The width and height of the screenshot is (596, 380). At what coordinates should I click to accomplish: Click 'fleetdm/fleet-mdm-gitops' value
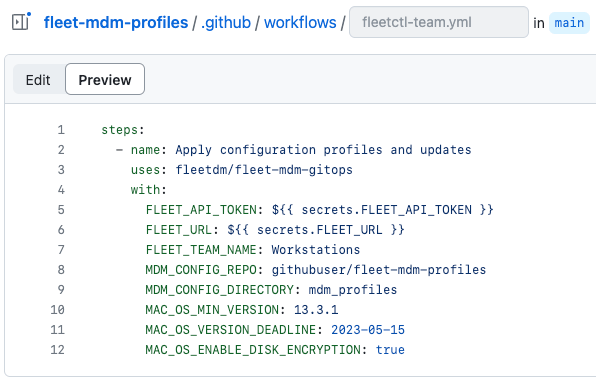click(x=264, y=169)
